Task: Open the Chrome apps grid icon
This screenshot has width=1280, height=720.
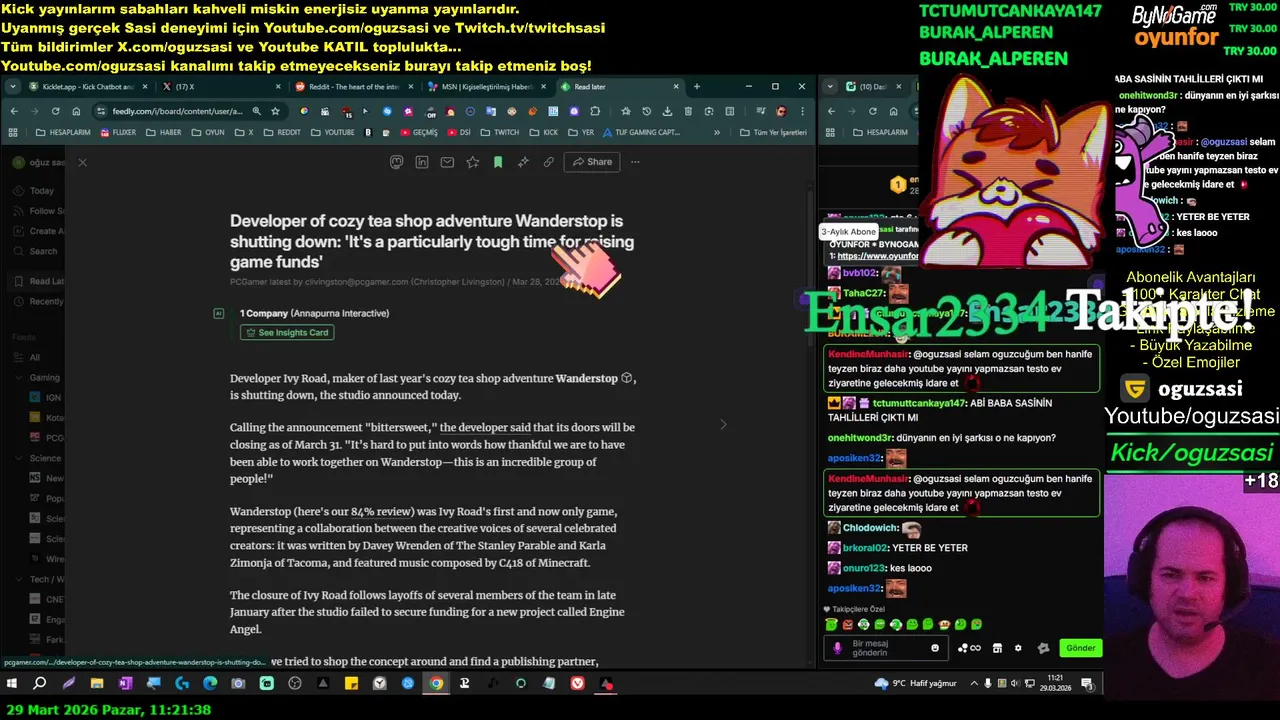Action: 13,132
